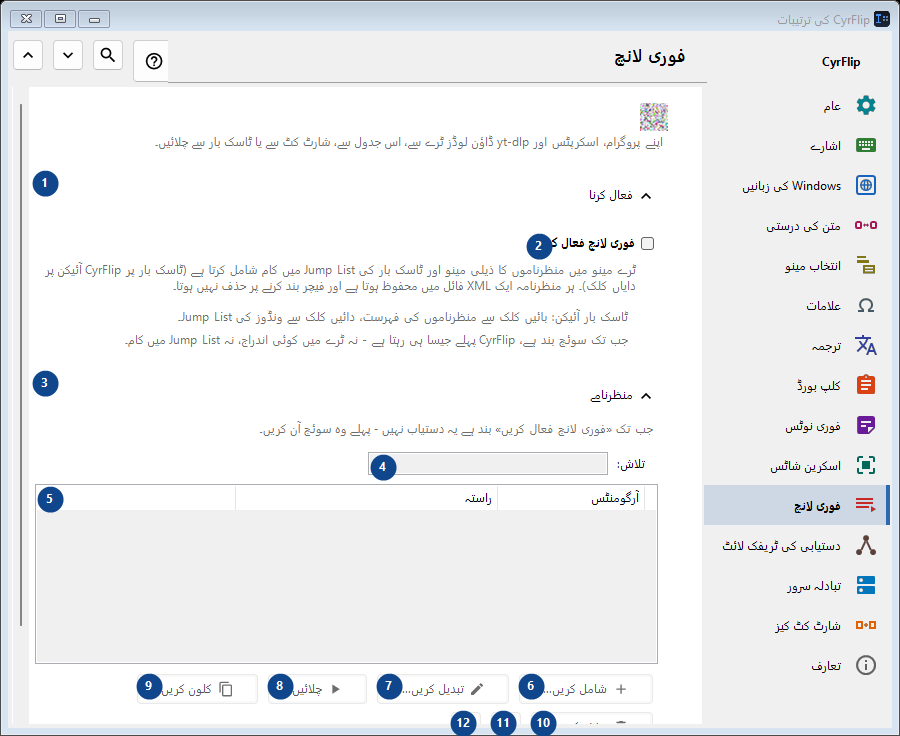900x736 pixels.
Task: Select the Windows کی زبانیں globe icon
Action: tap(866, 185)
